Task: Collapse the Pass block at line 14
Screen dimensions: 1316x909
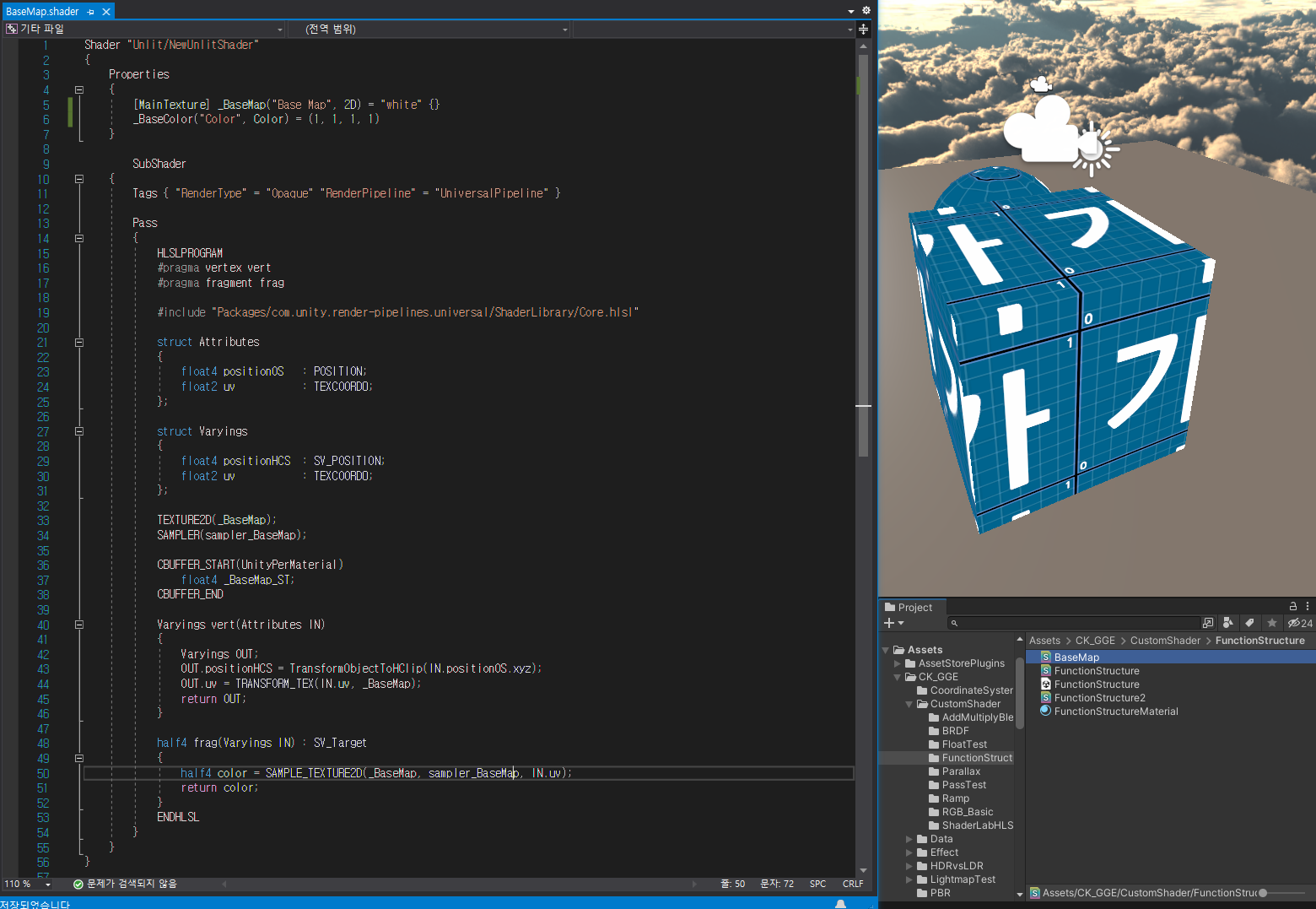Action: [x=79, y=238]
